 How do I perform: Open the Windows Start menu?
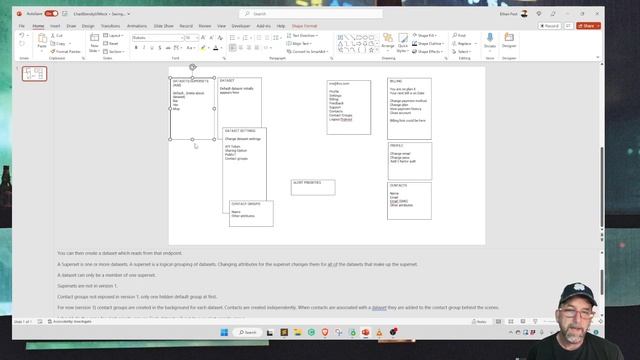[x=224, y=333]
